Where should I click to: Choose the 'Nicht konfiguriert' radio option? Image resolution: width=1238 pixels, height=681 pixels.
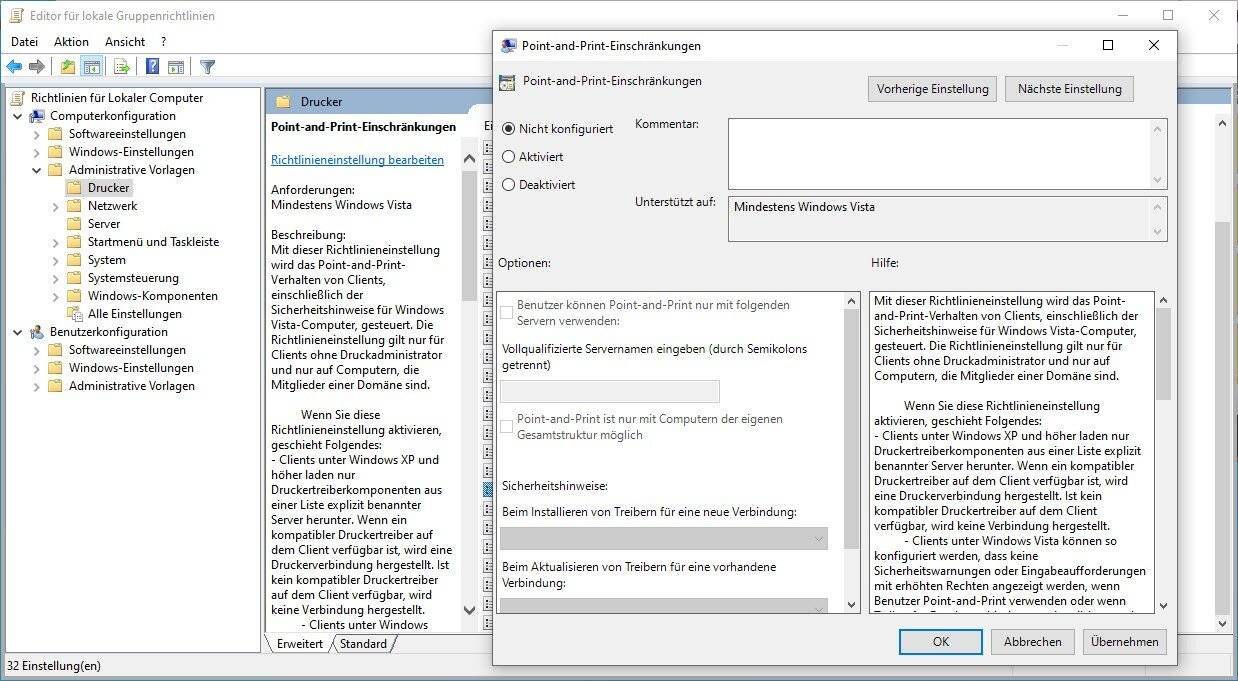[x=509, y=129]
